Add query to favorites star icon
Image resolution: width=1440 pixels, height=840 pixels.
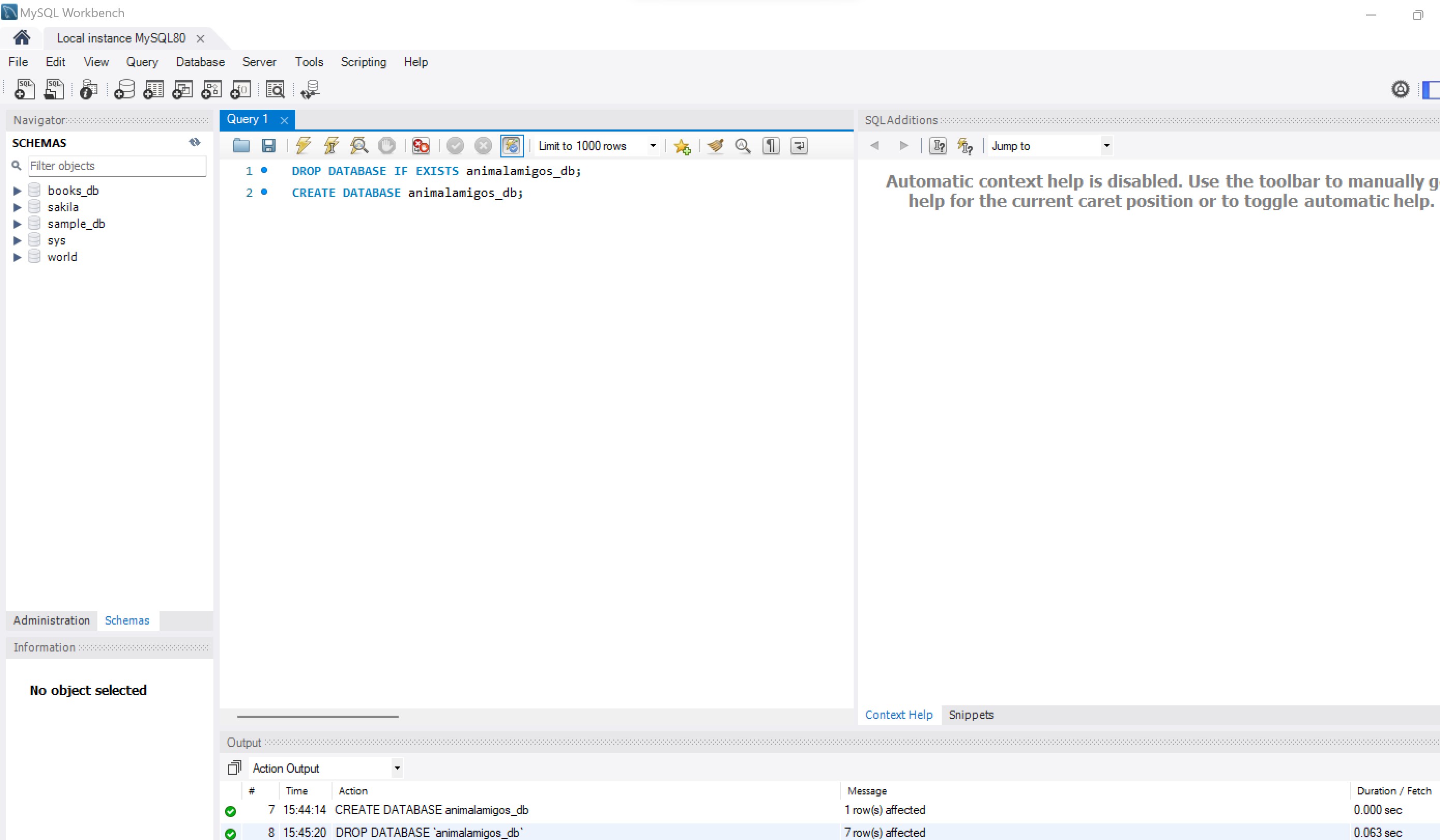tap(682, 146)
